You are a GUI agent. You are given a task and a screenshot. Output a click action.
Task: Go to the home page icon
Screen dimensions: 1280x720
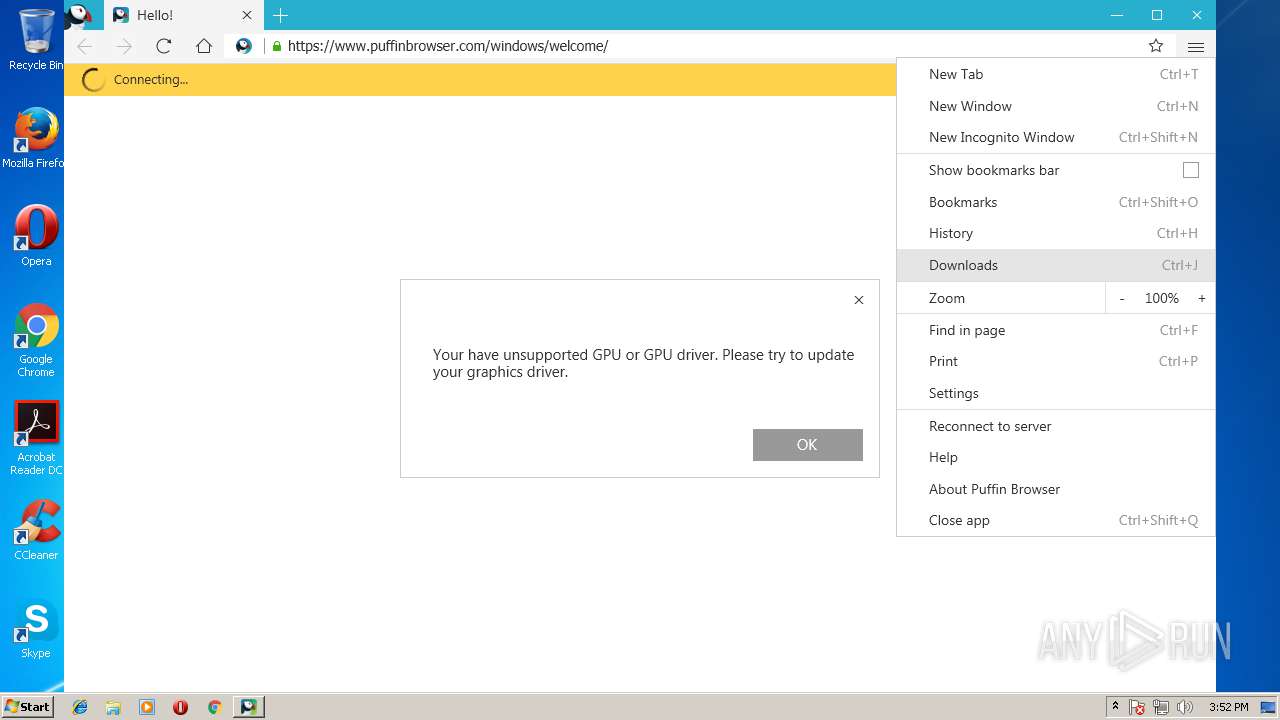[x=204, y=46]
